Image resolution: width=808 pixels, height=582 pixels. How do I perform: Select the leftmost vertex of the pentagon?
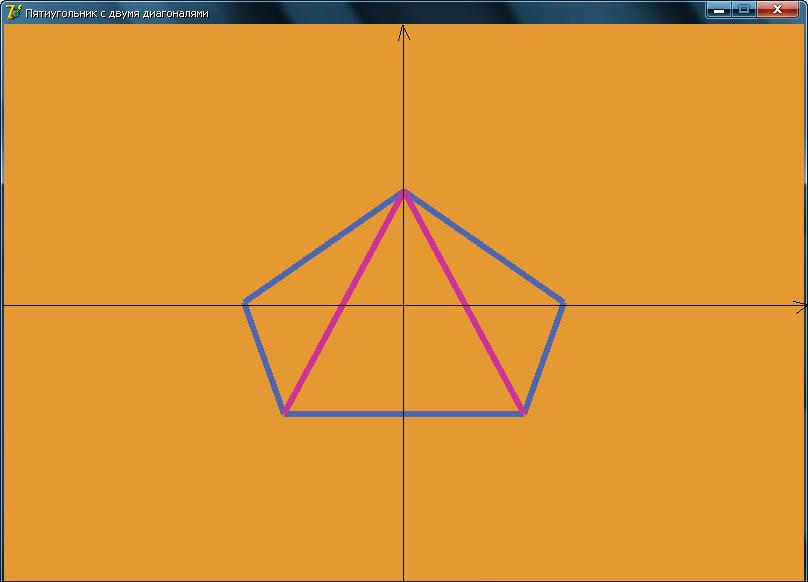pos(246,301)
